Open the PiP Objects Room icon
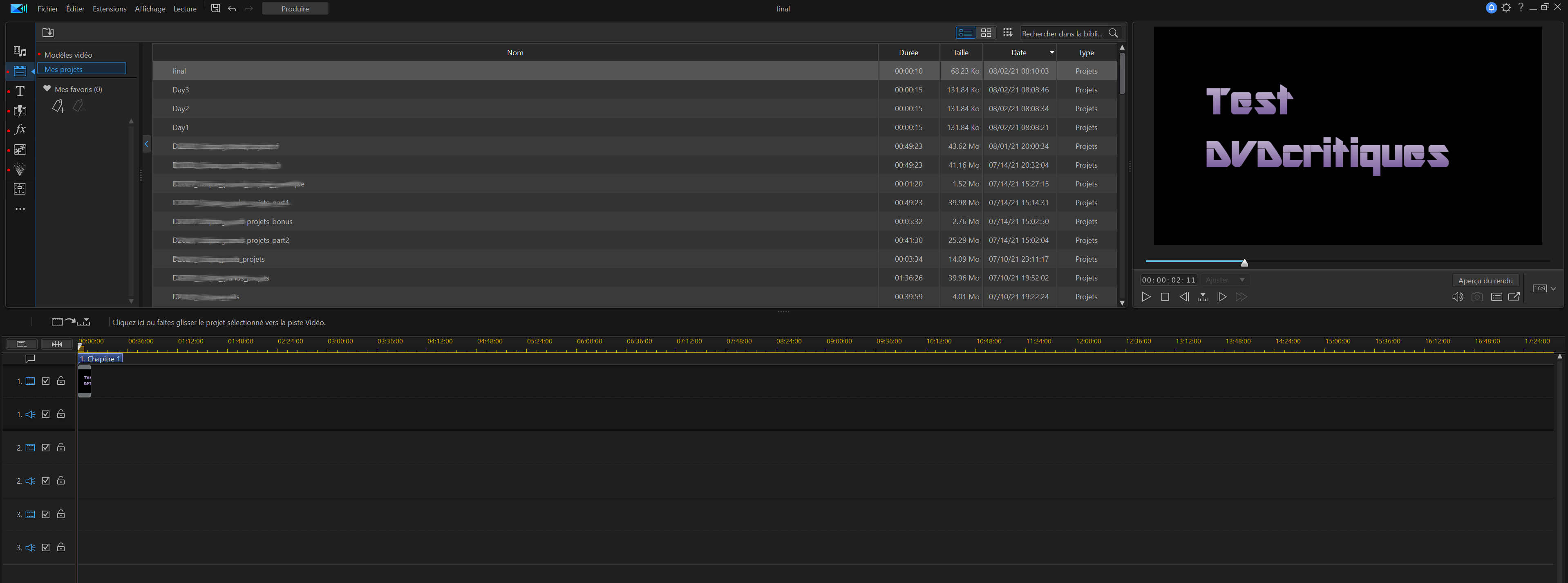1568x583 pixels. [20, 150]
